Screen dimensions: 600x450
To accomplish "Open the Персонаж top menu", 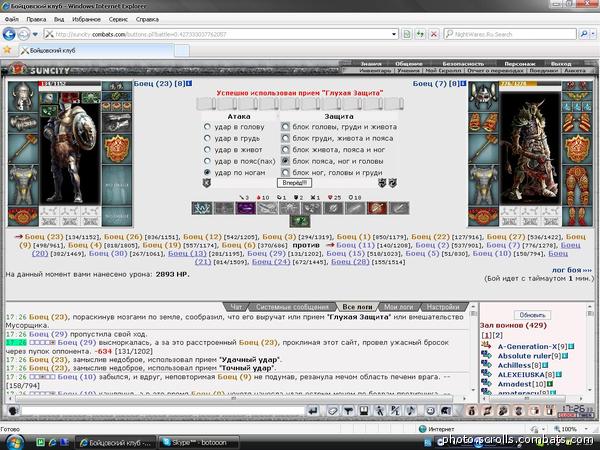I will click(519, 64).
